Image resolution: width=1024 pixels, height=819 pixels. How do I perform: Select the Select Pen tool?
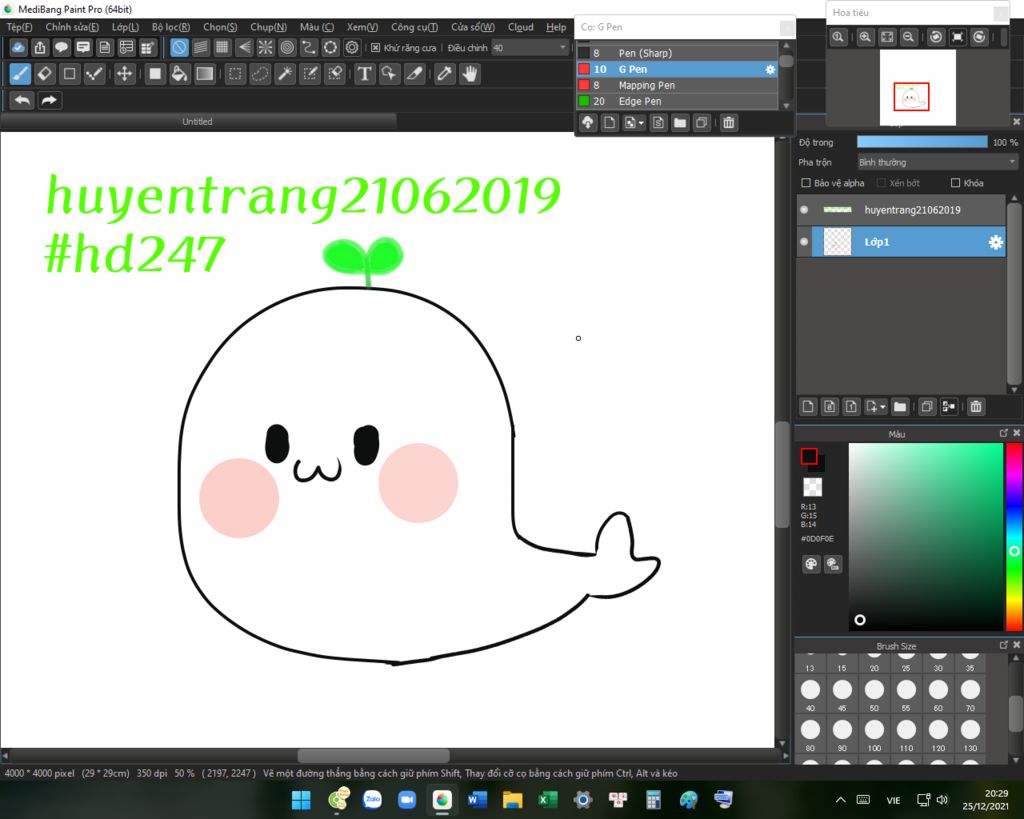310,74
